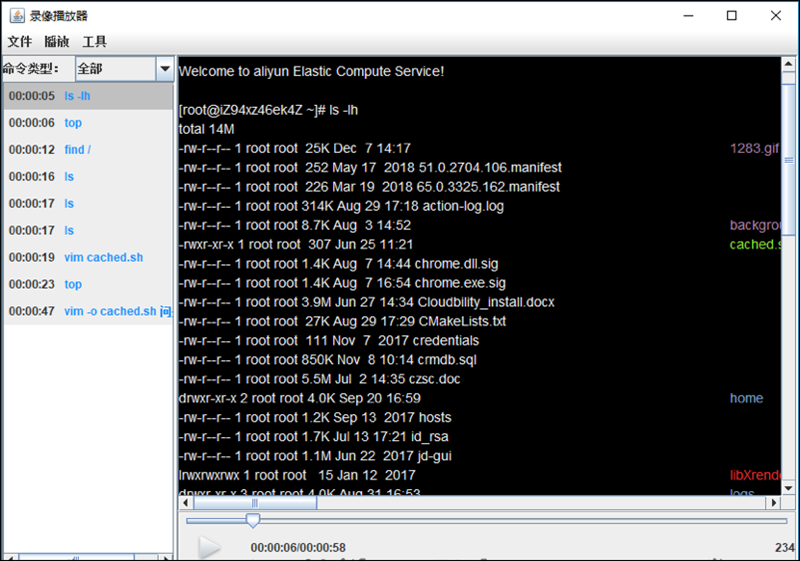Click the terminal horizontal scrollbar thumb

coord(254,503)
